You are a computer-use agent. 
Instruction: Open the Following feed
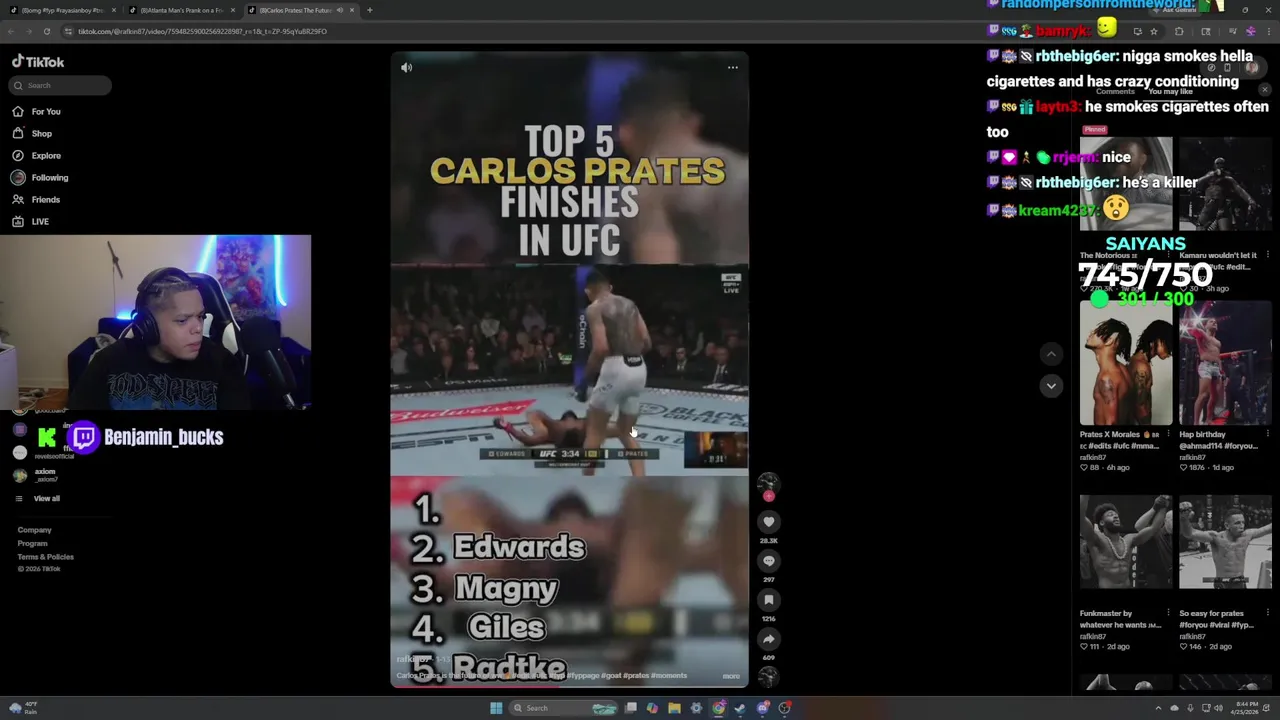(x=40, y=177)
